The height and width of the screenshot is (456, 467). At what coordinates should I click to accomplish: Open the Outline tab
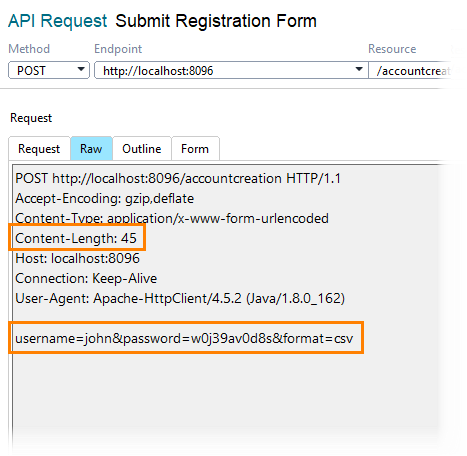pyautogui.click(x=142, y=148)
